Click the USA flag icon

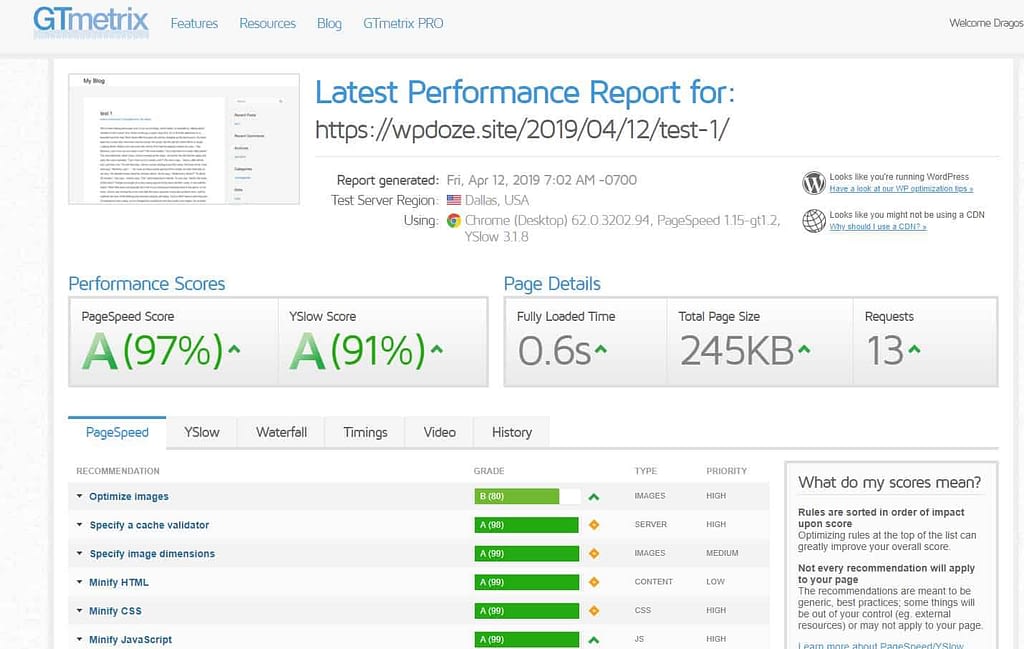(453, 200)
